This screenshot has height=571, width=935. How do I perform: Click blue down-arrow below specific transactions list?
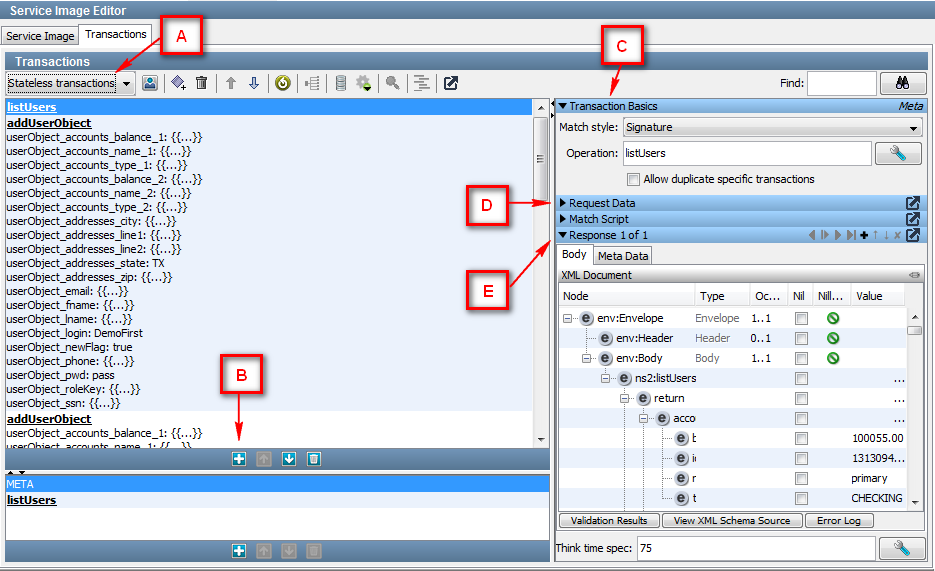pyautogui.click(x=289, y=459)
